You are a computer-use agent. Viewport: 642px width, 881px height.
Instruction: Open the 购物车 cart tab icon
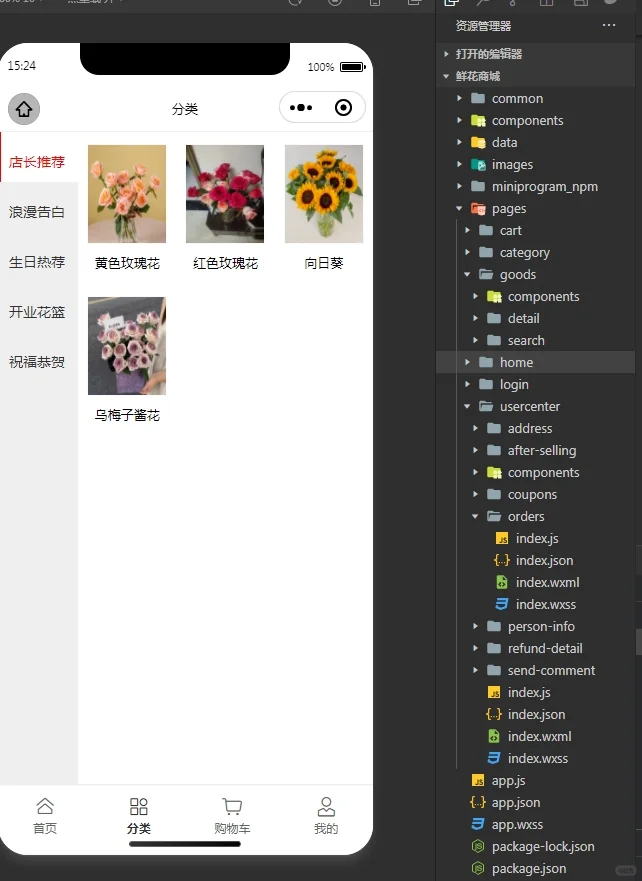(232, 806)
